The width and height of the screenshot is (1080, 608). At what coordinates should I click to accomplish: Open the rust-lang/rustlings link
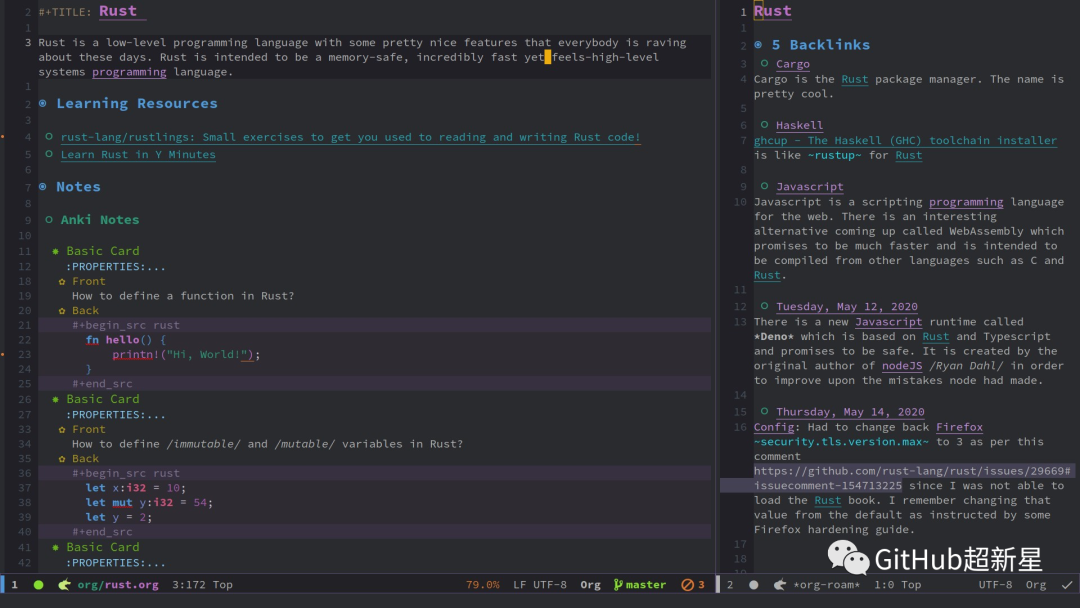(x=351, y=137)
